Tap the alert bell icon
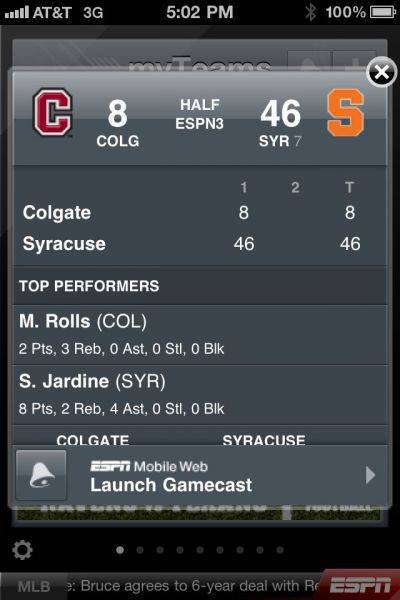Screen dimensions: 400x600 click(41, 475)
